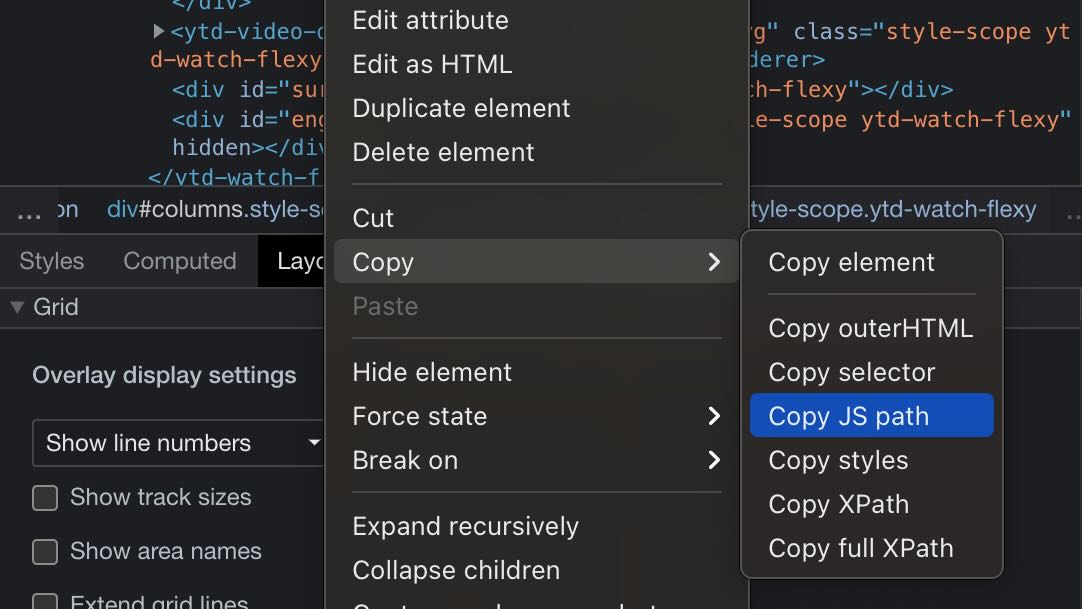
Task: Choose Copy XPath option
Action: 838,504
